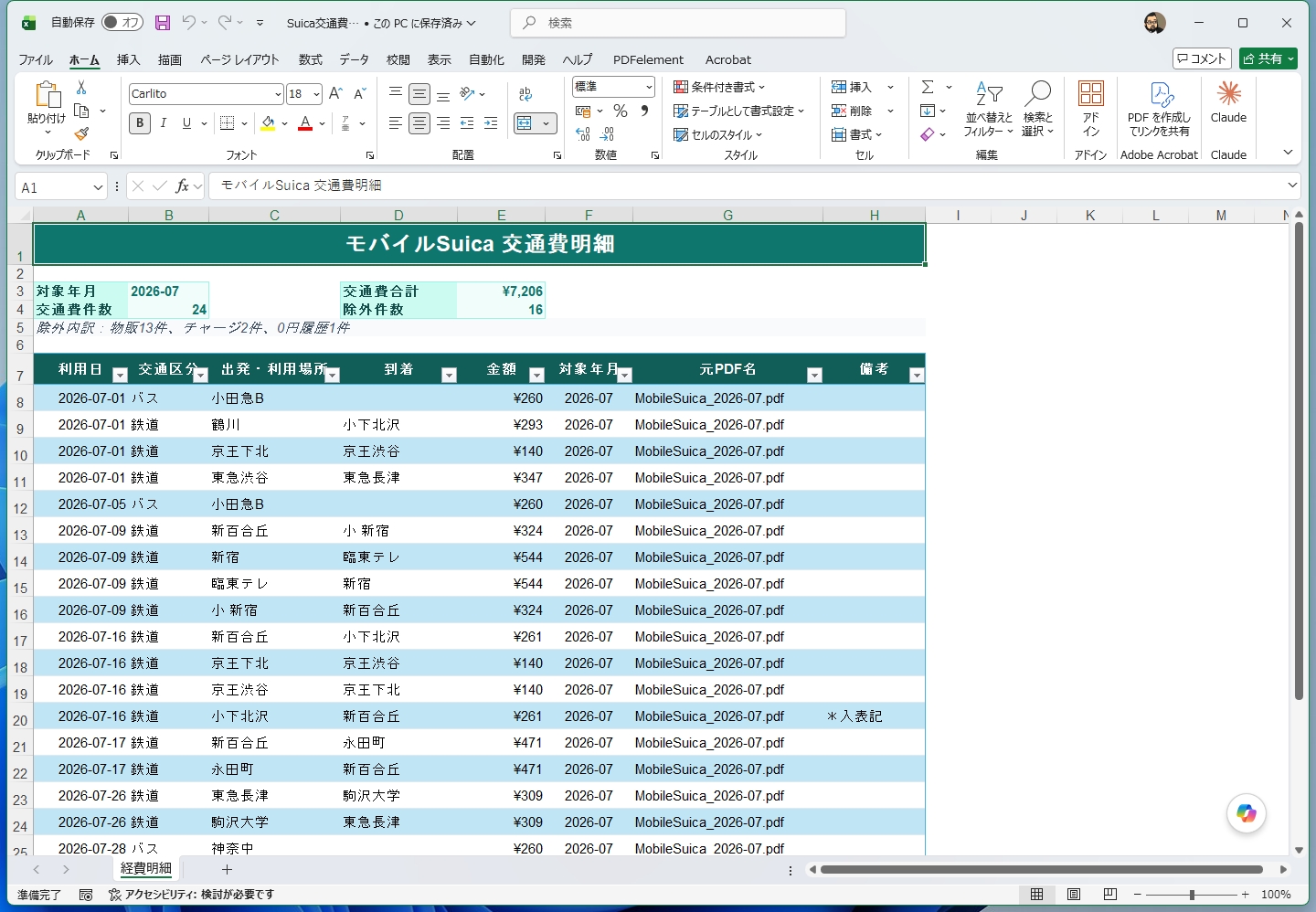Click the Cut scissors icon
Screen dimensions: 1316x912
point(81,88)
